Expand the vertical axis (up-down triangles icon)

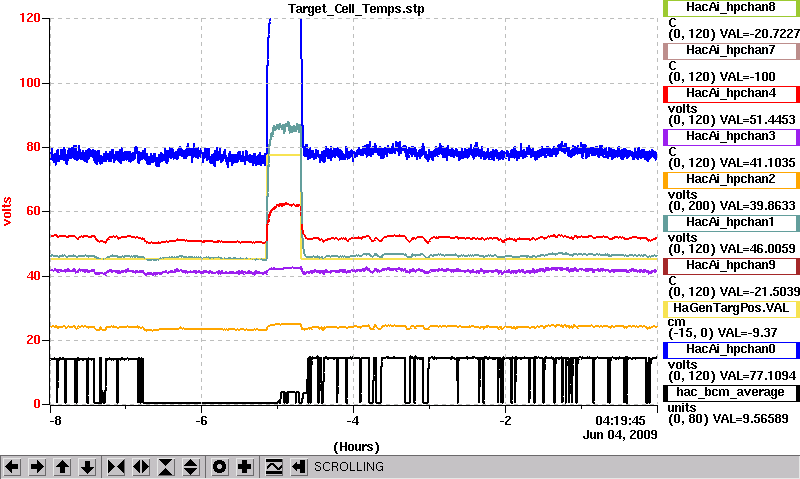(x=190, y=467)
